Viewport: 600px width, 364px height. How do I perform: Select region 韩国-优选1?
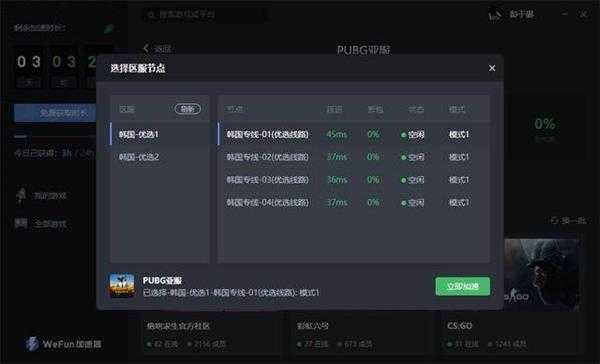tap(160, 134)
